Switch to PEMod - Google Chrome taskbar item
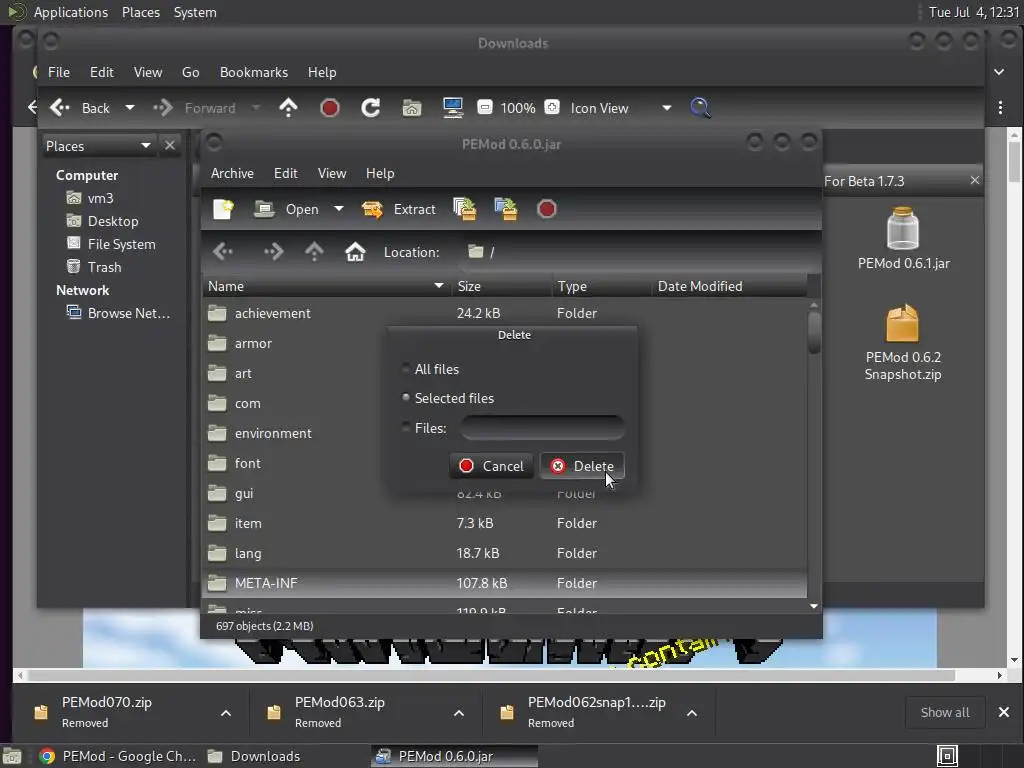Image resolution: width=1024 pixels, height=768 pixels. click(118, 756)
